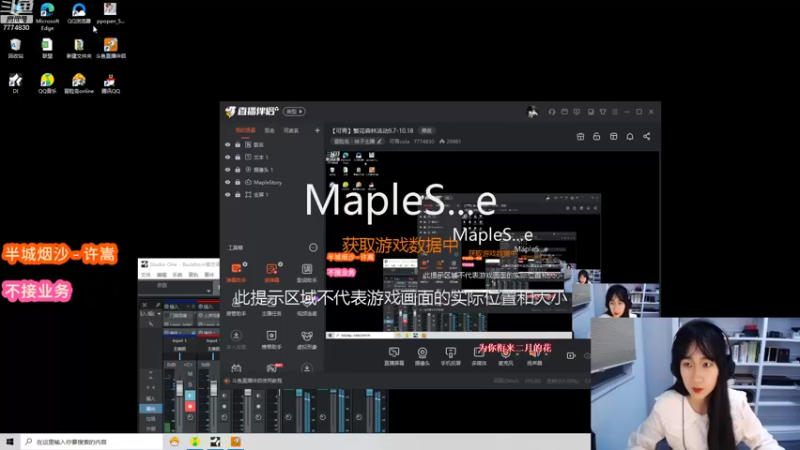Toggle the M mute button in Studio One
Screen dimensions: 800x450
[190, 373]
